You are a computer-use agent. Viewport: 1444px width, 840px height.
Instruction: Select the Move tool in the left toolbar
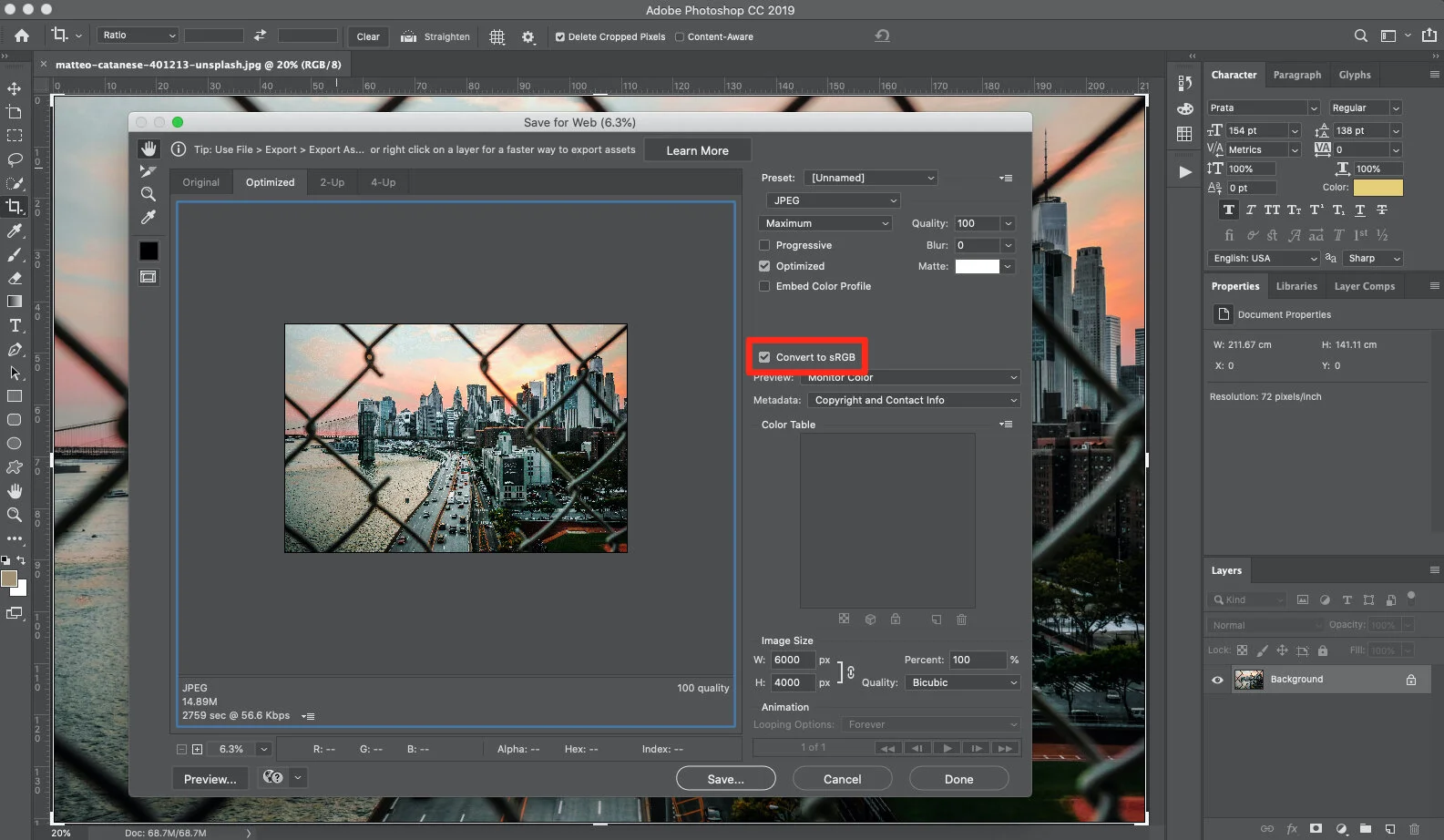tap(15, 88)
